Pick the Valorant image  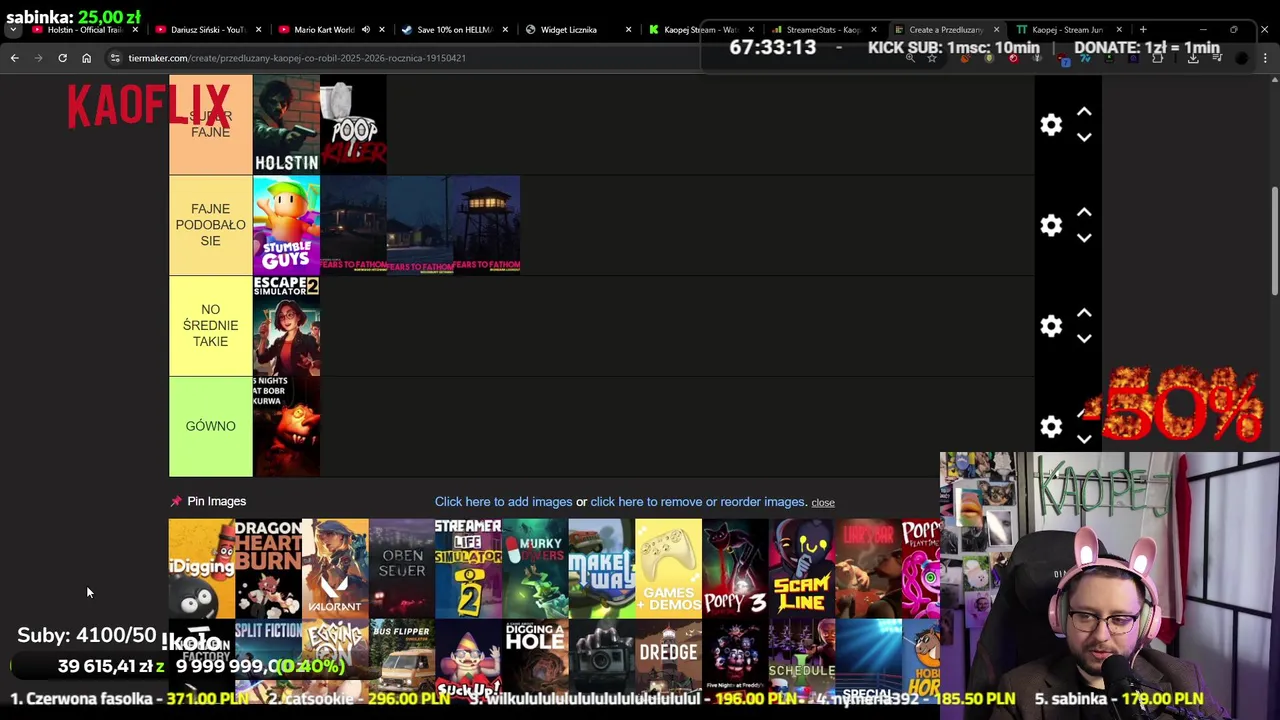[x=335, y=568]
